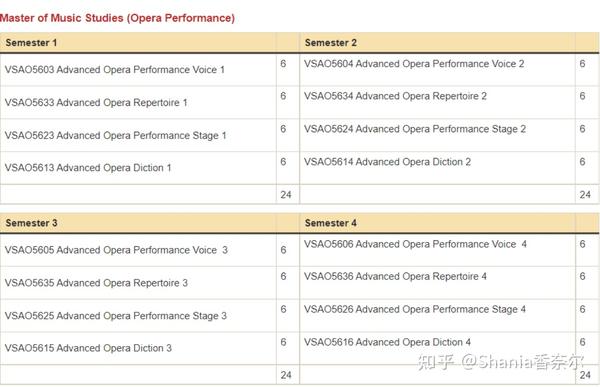Open VSAO5635 Advanced Opera Repertoire 3
Image resolution: width=600 pixels, height=387 pixels.
click(96, 283)
